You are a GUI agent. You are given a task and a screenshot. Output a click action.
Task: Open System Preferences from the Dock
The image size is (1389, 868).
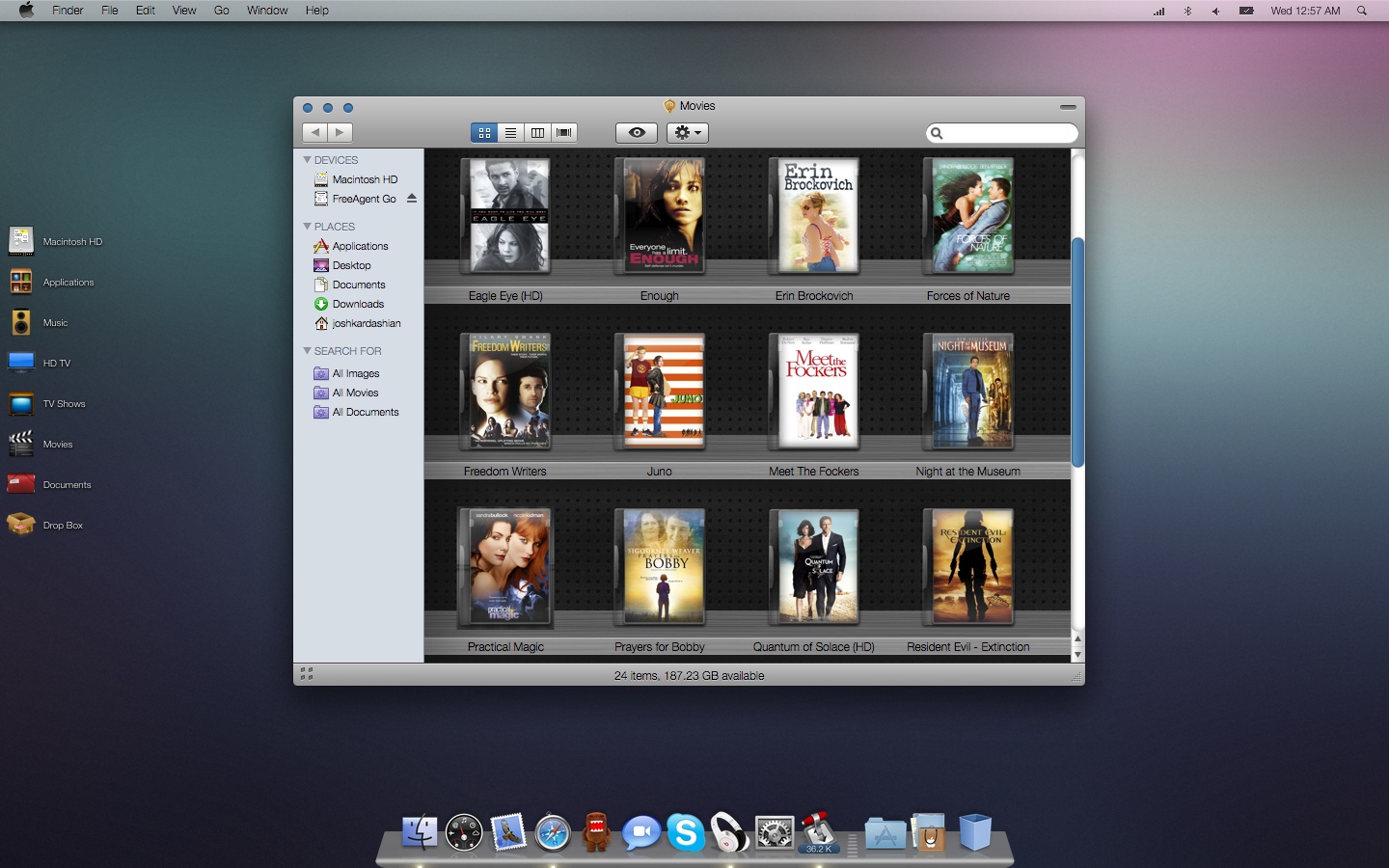pos(775,832)
